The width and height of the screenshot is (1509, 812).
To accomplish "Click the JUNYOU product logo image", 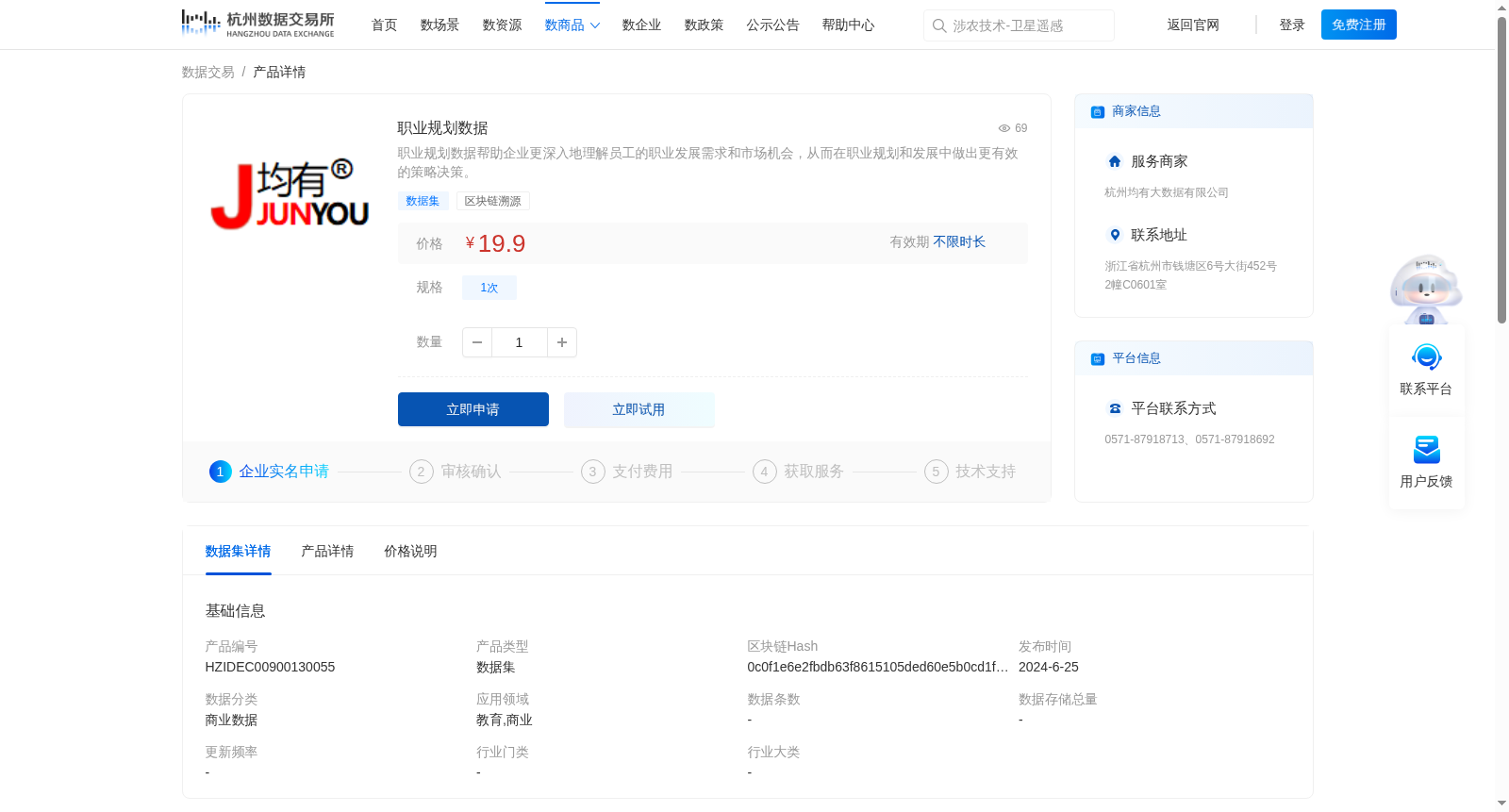I will [x=290, y=194].
